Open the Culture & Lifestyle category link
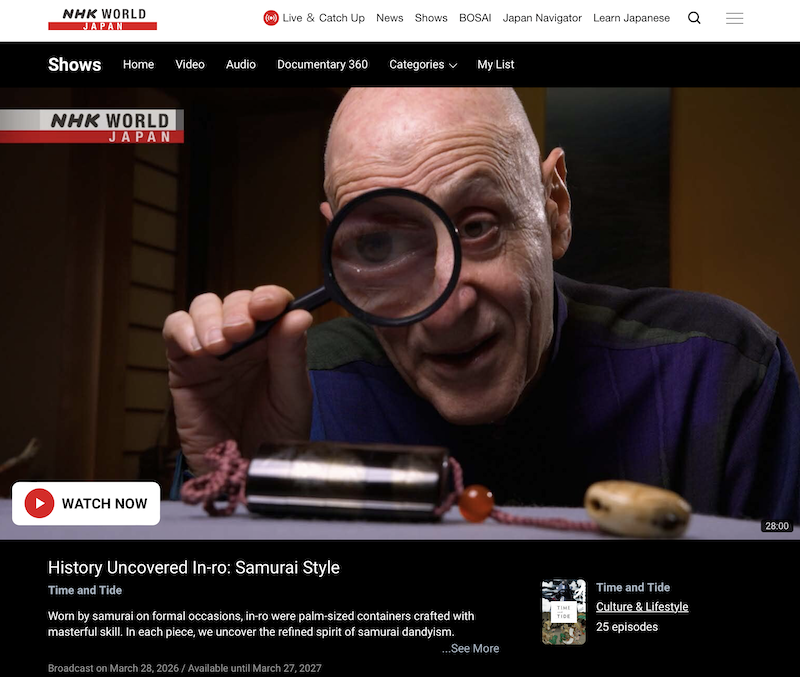Viewport: 800px width, 677px height. [642, 607]
